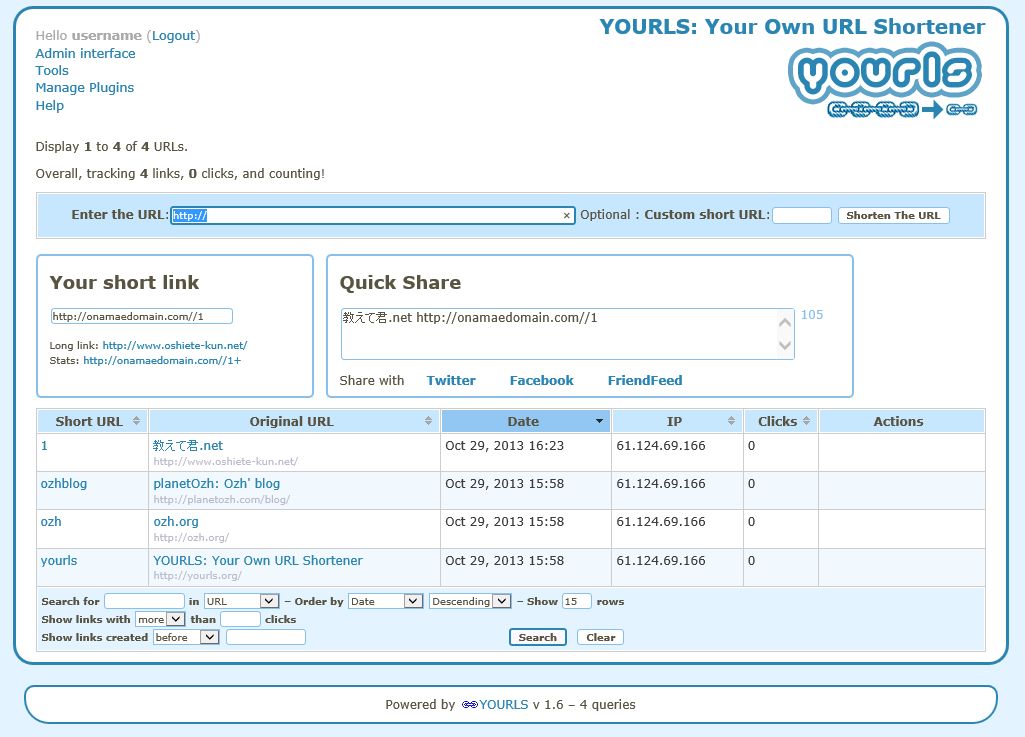The width and height of the screenshot is (1025, 737).
Task: Clear the URL field using the x icon
Action: coord(566,216)
